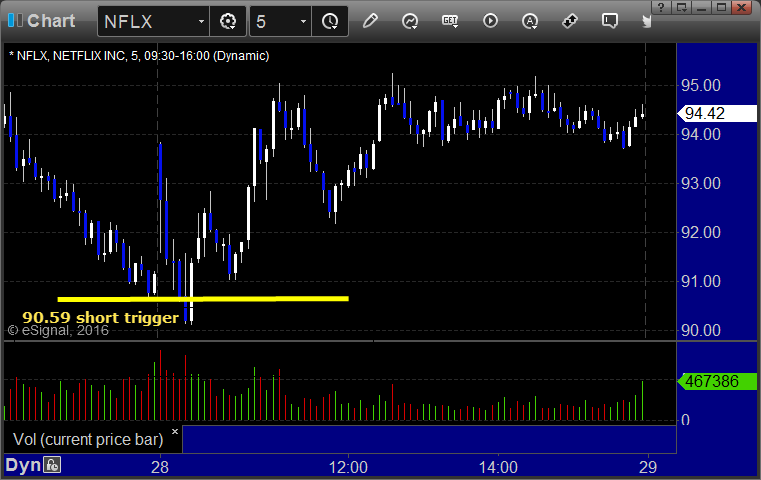This screenshot has height=480, width=761.
Task: Click the 94.42 current price marker
Action: 717,113
